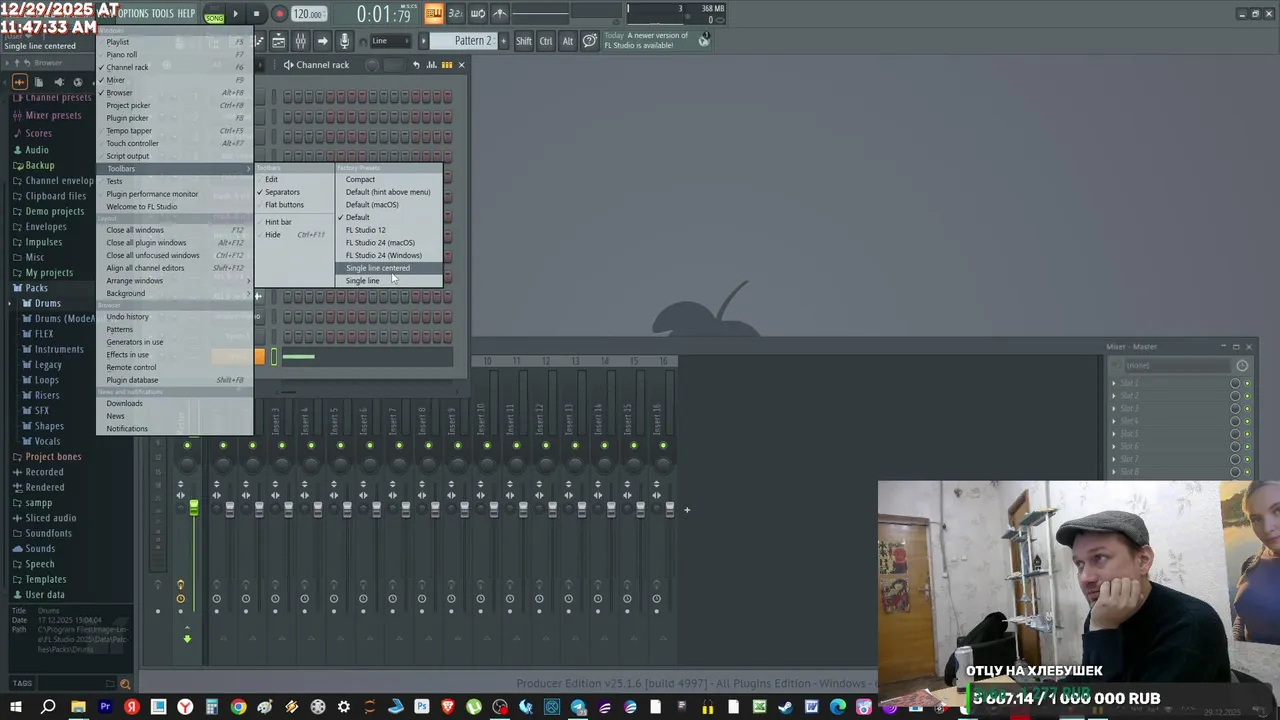
Task: Click the Play transport button
Action: (x=236, y=14)
